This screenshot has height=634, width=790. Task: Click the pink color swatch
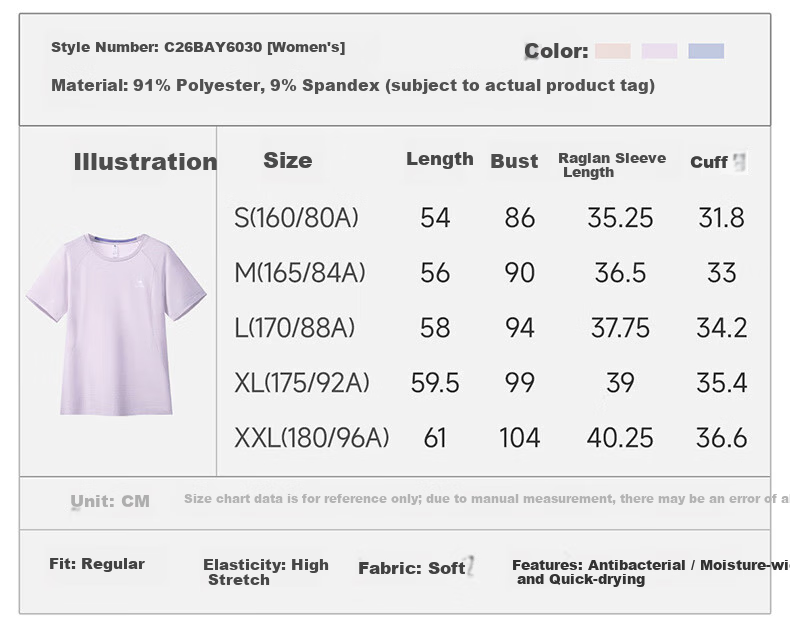tap(613, 51)
